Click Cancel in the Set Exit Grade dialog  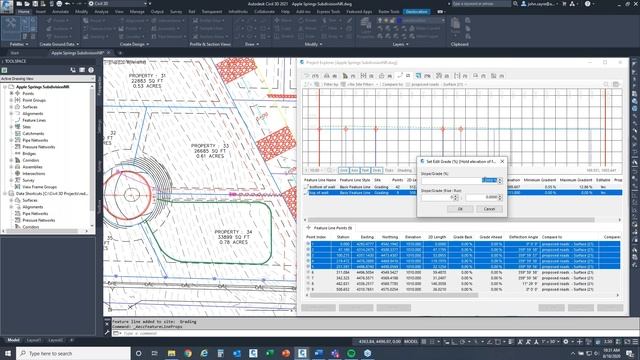[489, 209]
